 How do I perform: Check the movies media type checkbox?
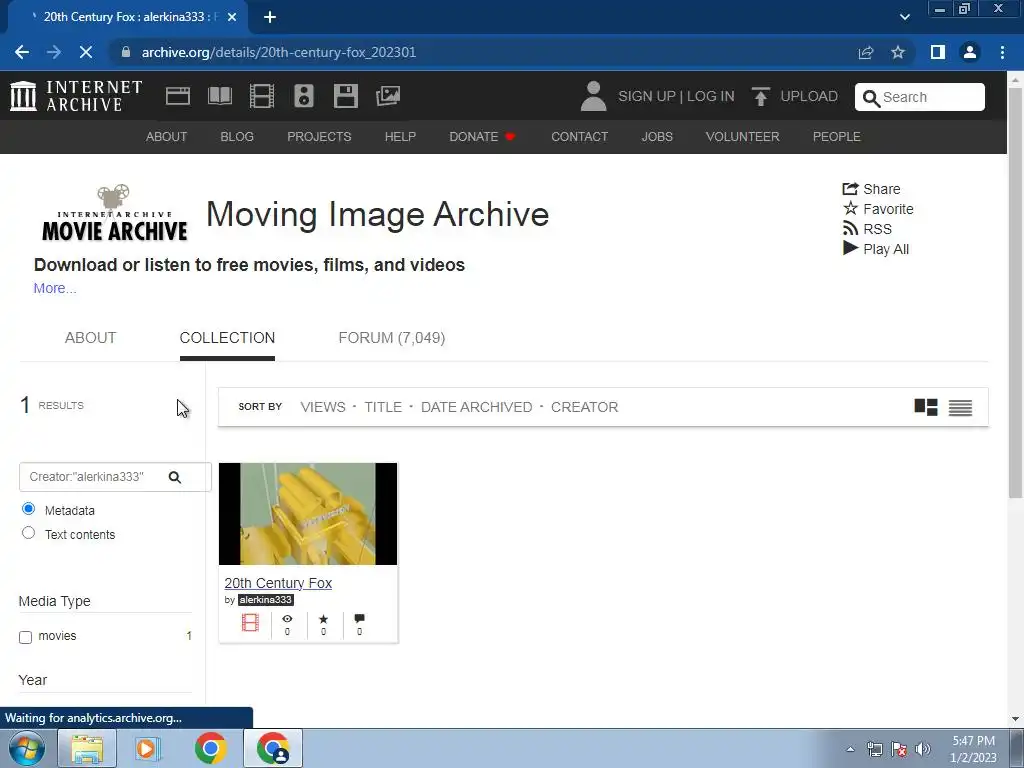(x=25, y=637)
